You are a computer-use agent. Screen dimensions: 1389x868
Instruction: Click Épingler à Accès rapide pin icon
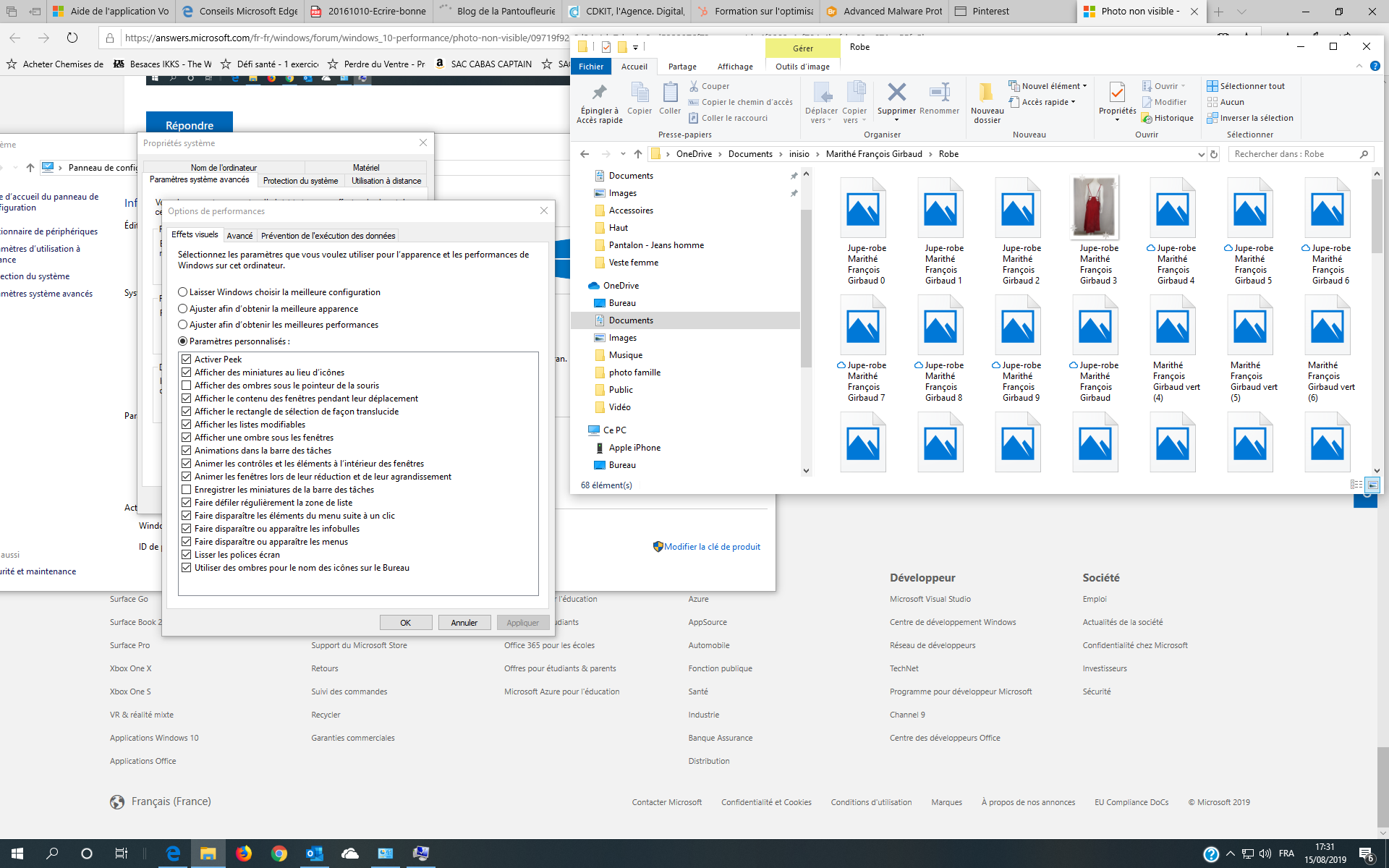pyautogui.click(x=599, y=93)
